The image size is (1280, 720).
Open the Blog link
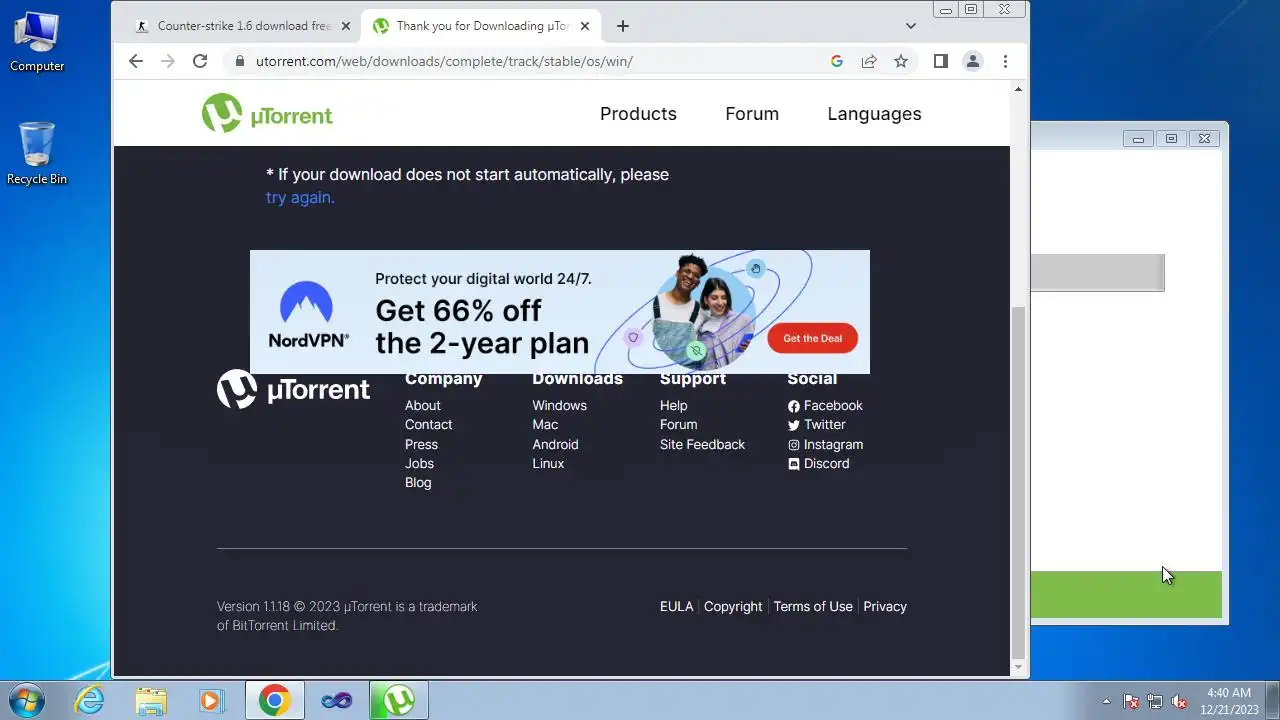[418, 482]
